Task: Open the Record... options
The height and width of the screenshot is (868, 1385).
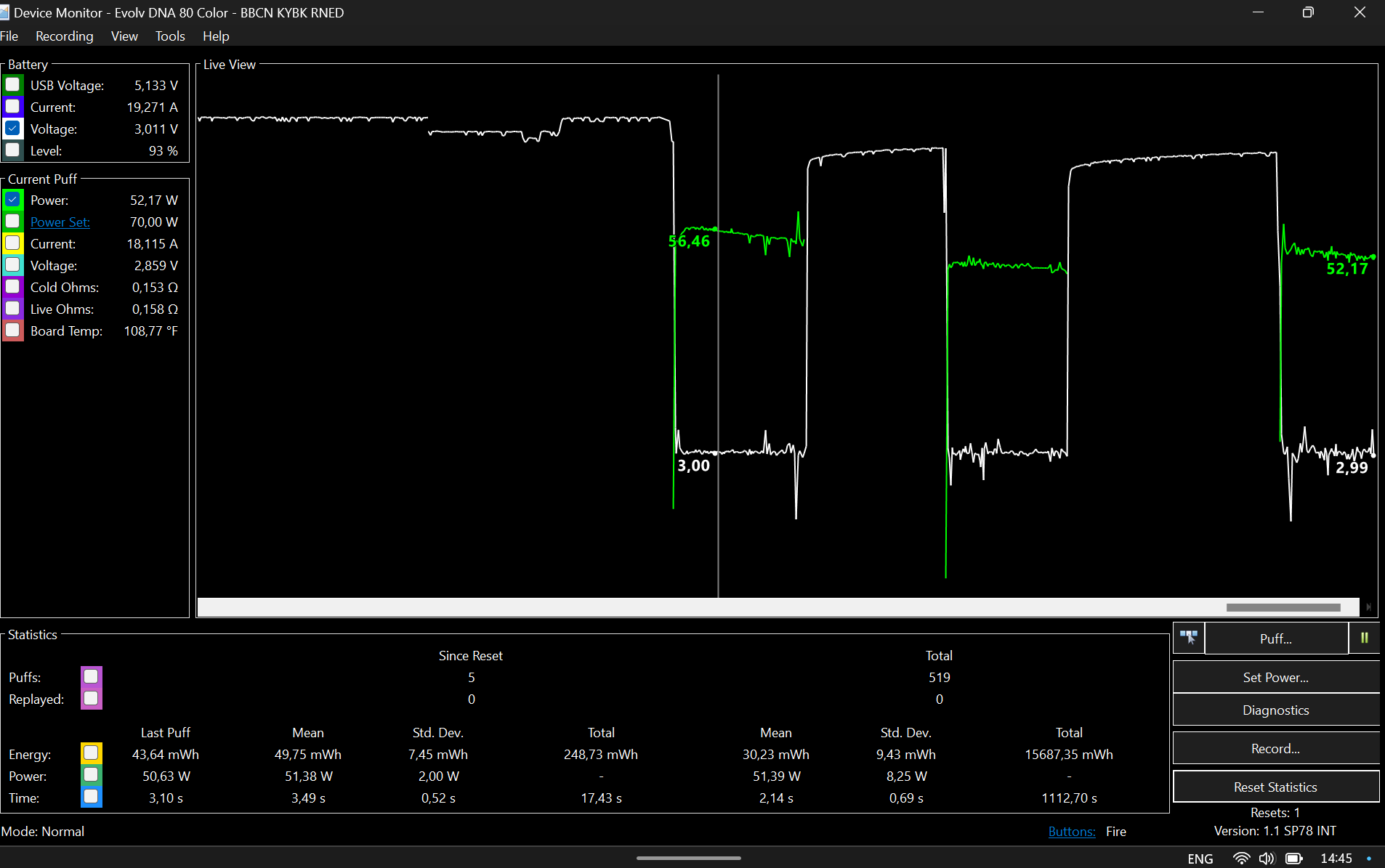Action: coord(1275,748)
